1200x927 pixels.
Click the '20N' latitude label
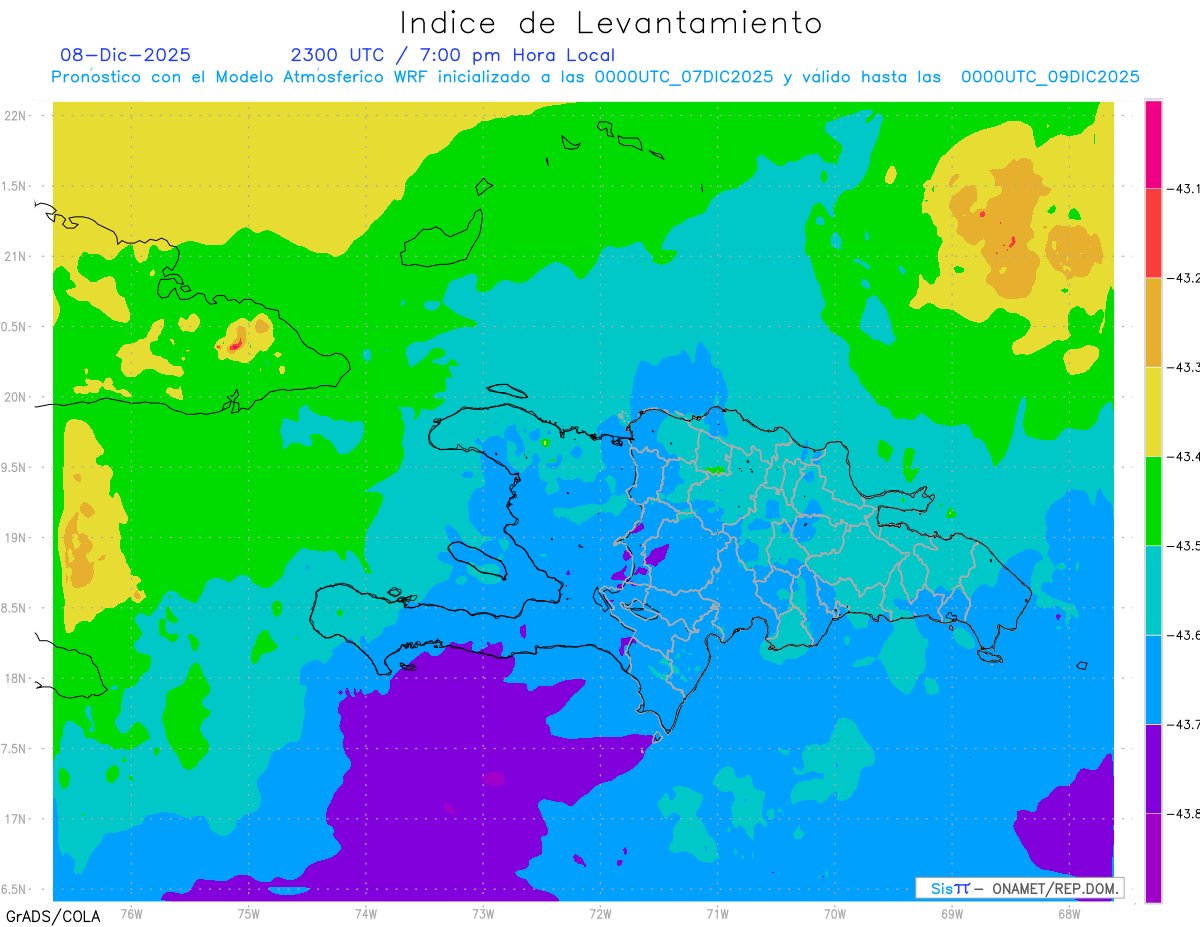(16, 397)
